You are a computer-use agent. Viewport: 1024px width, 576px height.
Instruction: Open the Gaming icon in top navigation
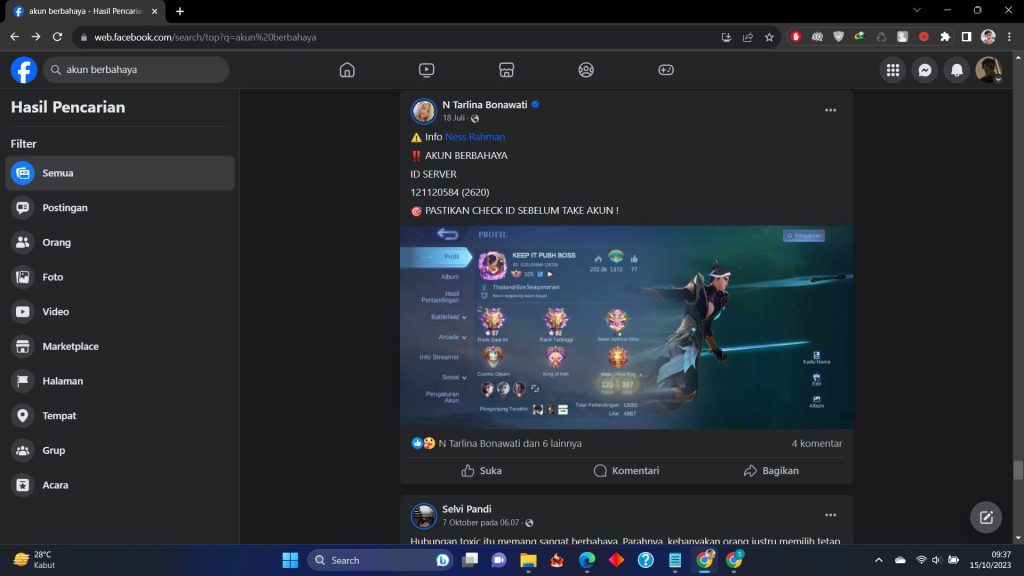(x=665, y=70)
